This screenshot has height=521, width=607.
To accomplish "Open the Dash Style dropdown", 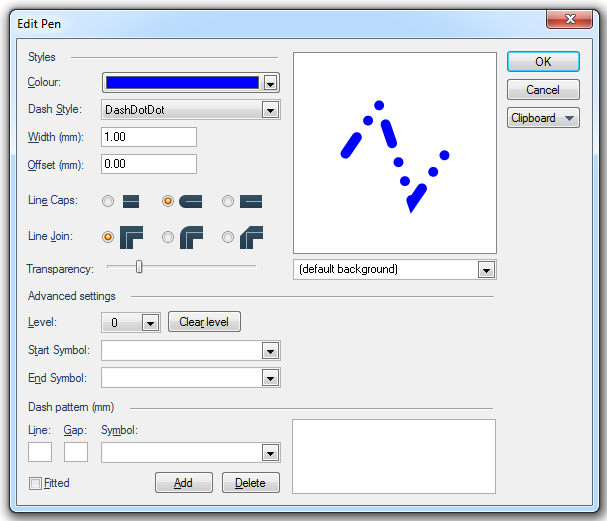I will [x=269, y=110].
